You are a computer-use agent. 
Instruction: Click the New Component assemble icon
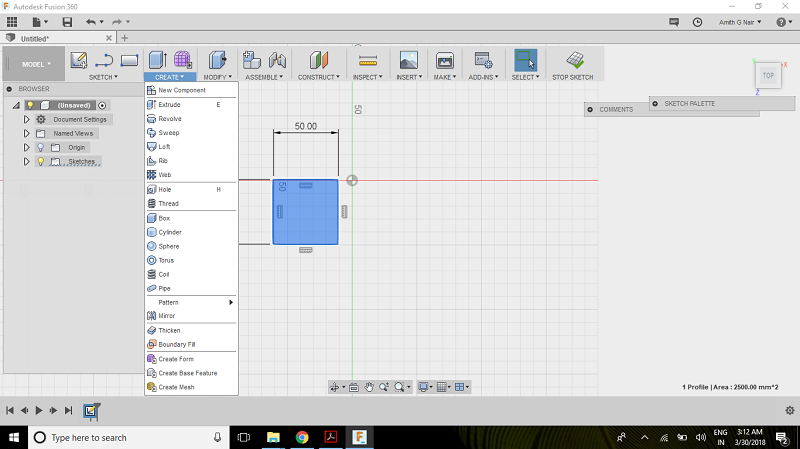[x=252, y=60]
